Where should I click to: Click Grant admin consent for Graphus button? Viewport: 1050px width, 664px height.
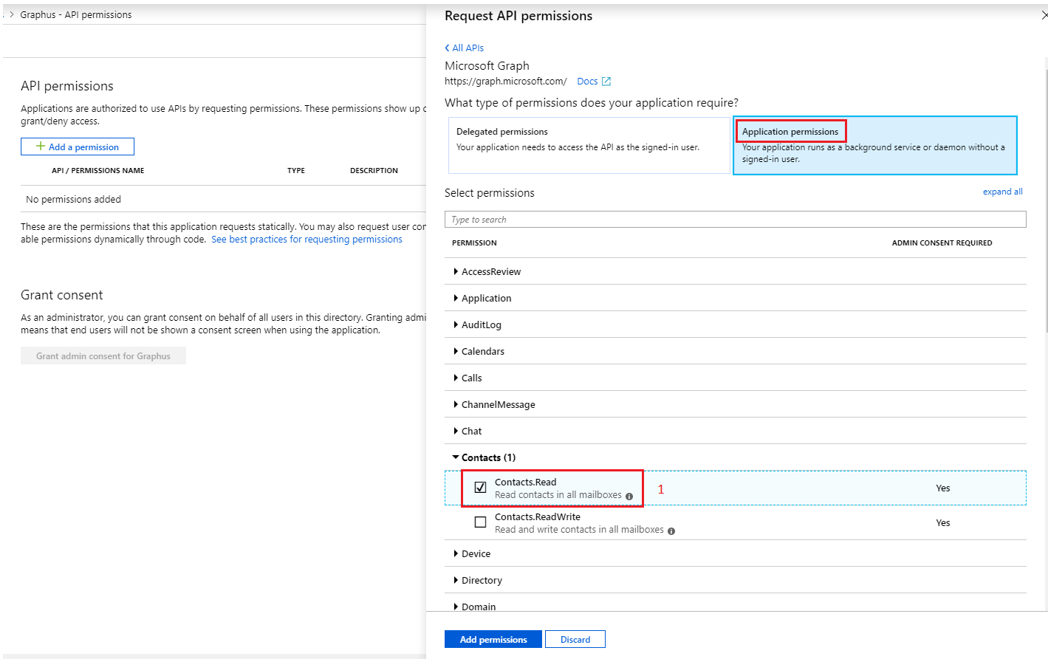pyautogui.click(x=103, y=356)
